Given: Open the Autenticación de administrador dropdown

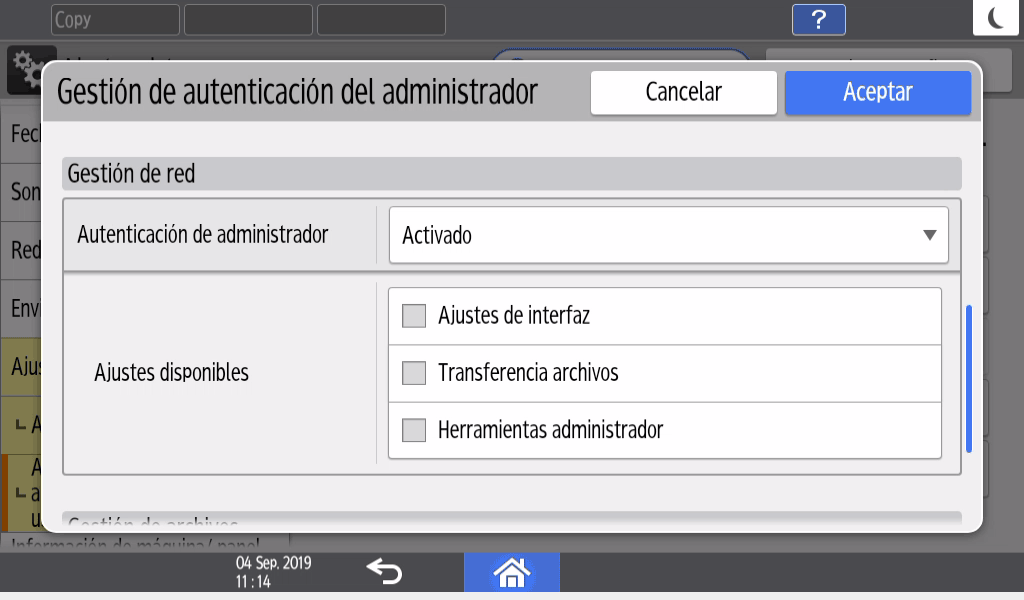Looking at the screenshot, I should [x=668, y=236].
